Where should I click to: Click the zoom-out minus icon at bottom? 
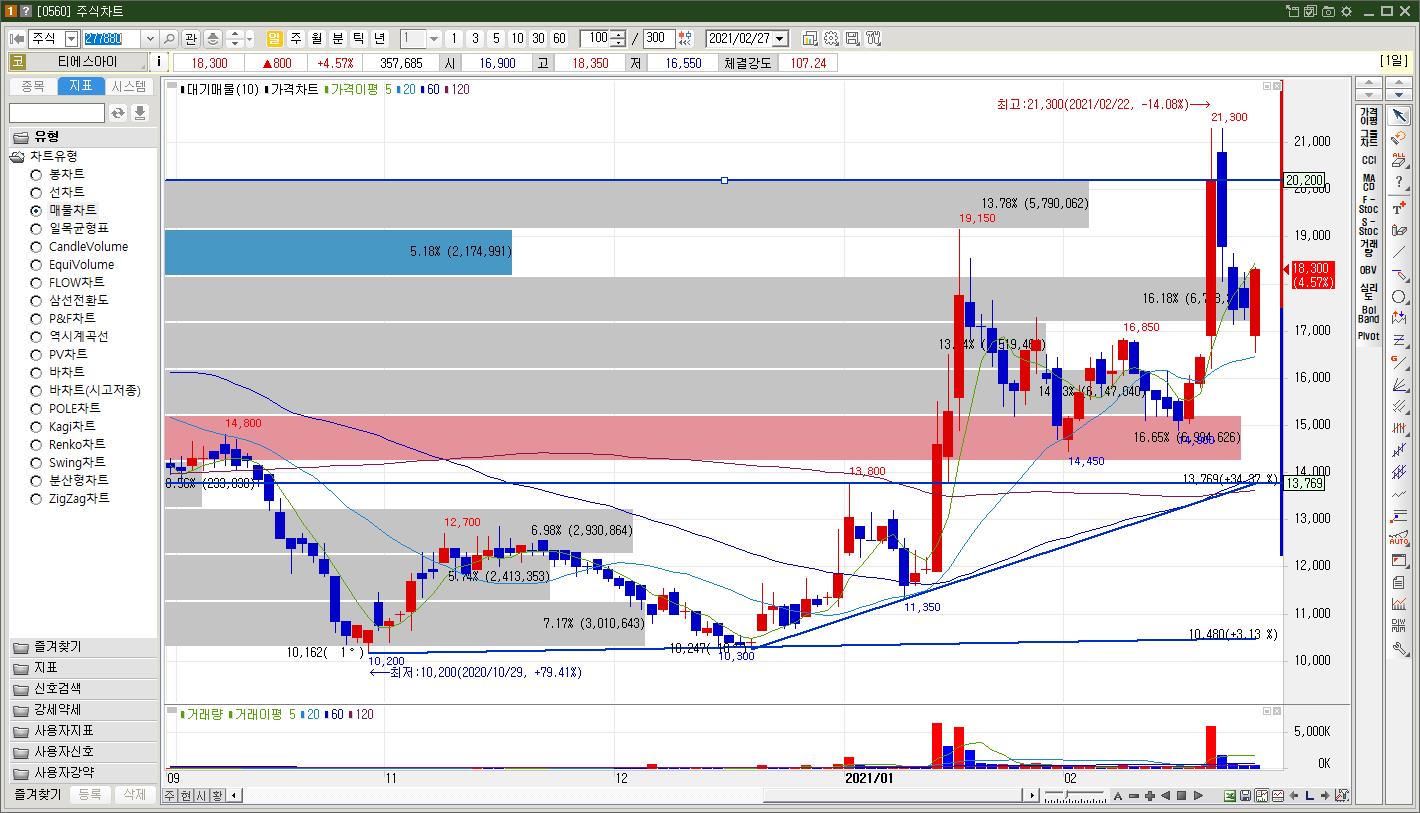(x=1133, y=796)
